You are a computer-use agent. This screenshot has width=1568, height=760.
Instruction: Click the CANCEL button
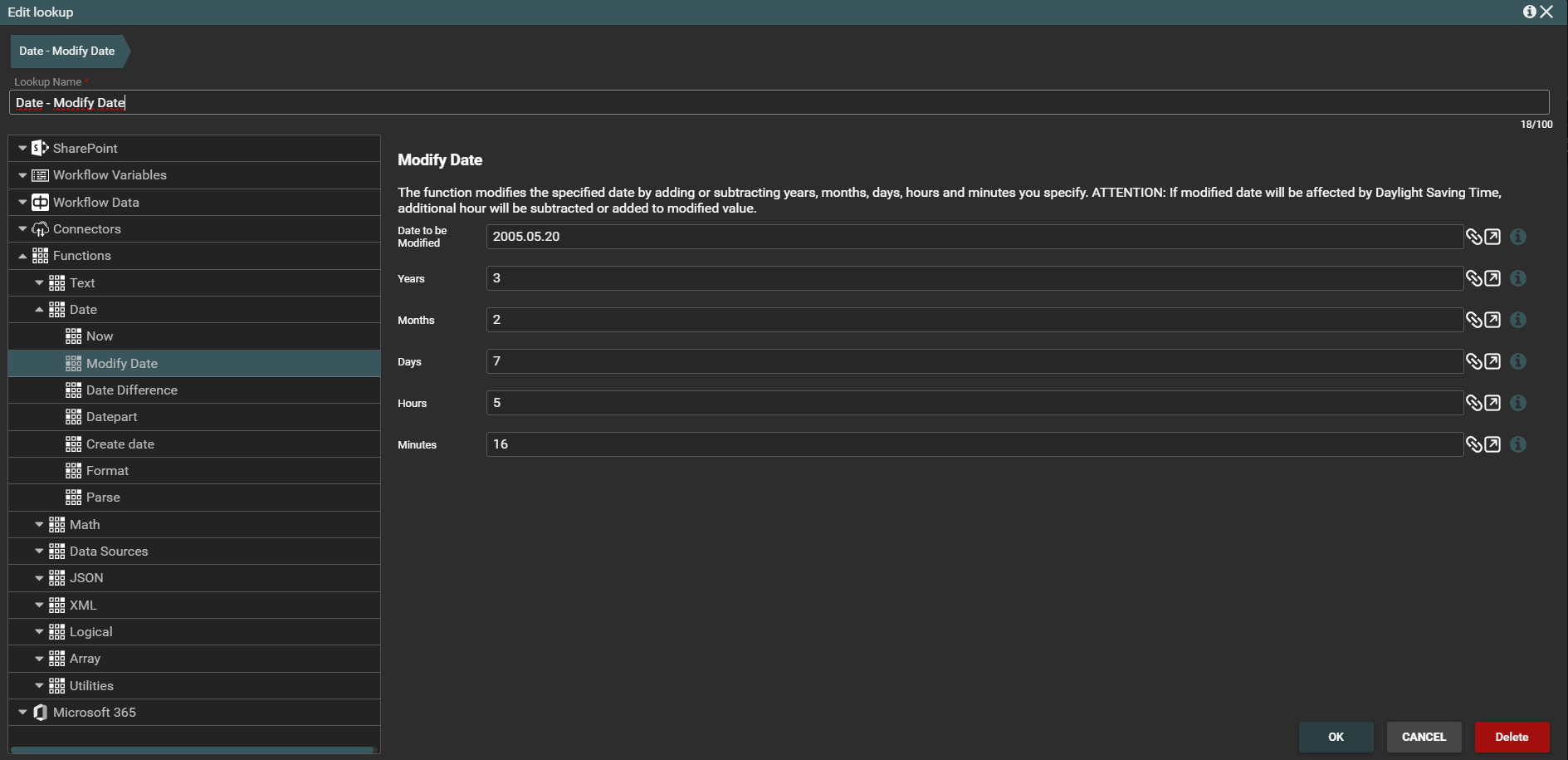1423,737
